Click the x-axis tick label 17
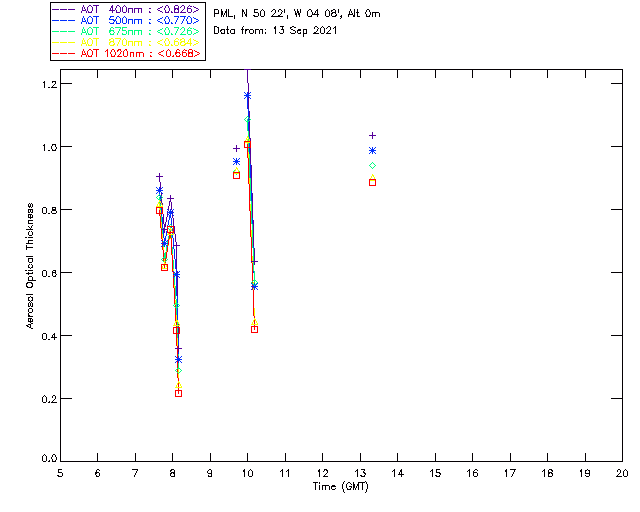 click(510, 473)
